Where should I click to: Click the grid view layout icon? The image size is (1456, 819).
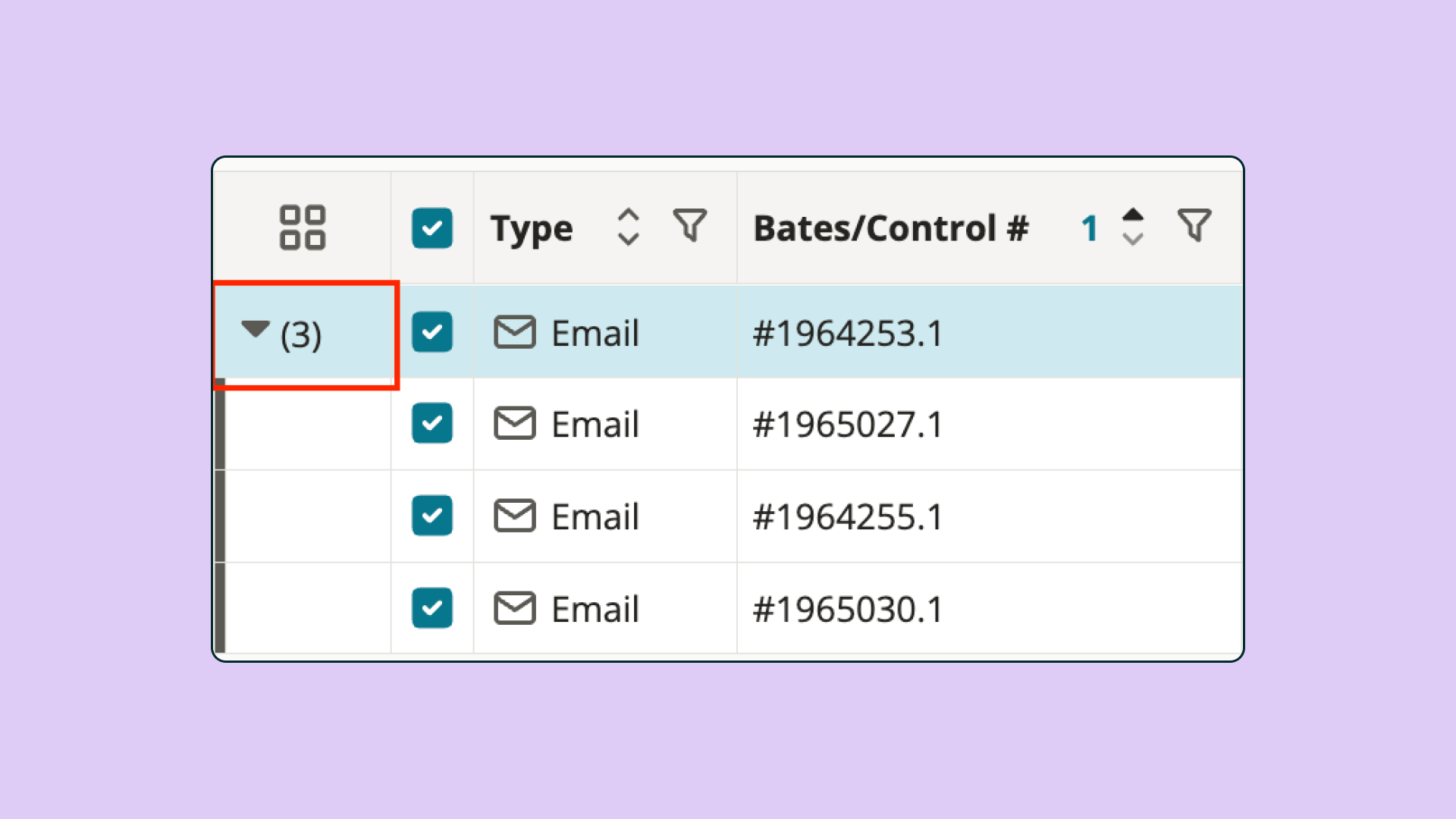point(303,227)
